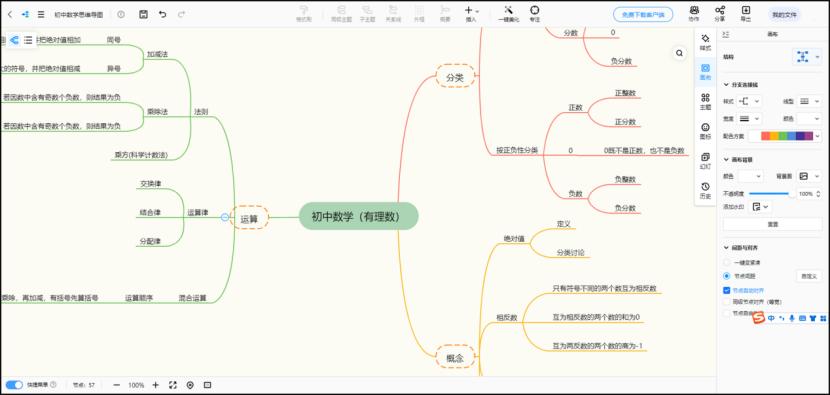
Task: Collapse the 间距与对齐 section
Action: tap(726, 247)
